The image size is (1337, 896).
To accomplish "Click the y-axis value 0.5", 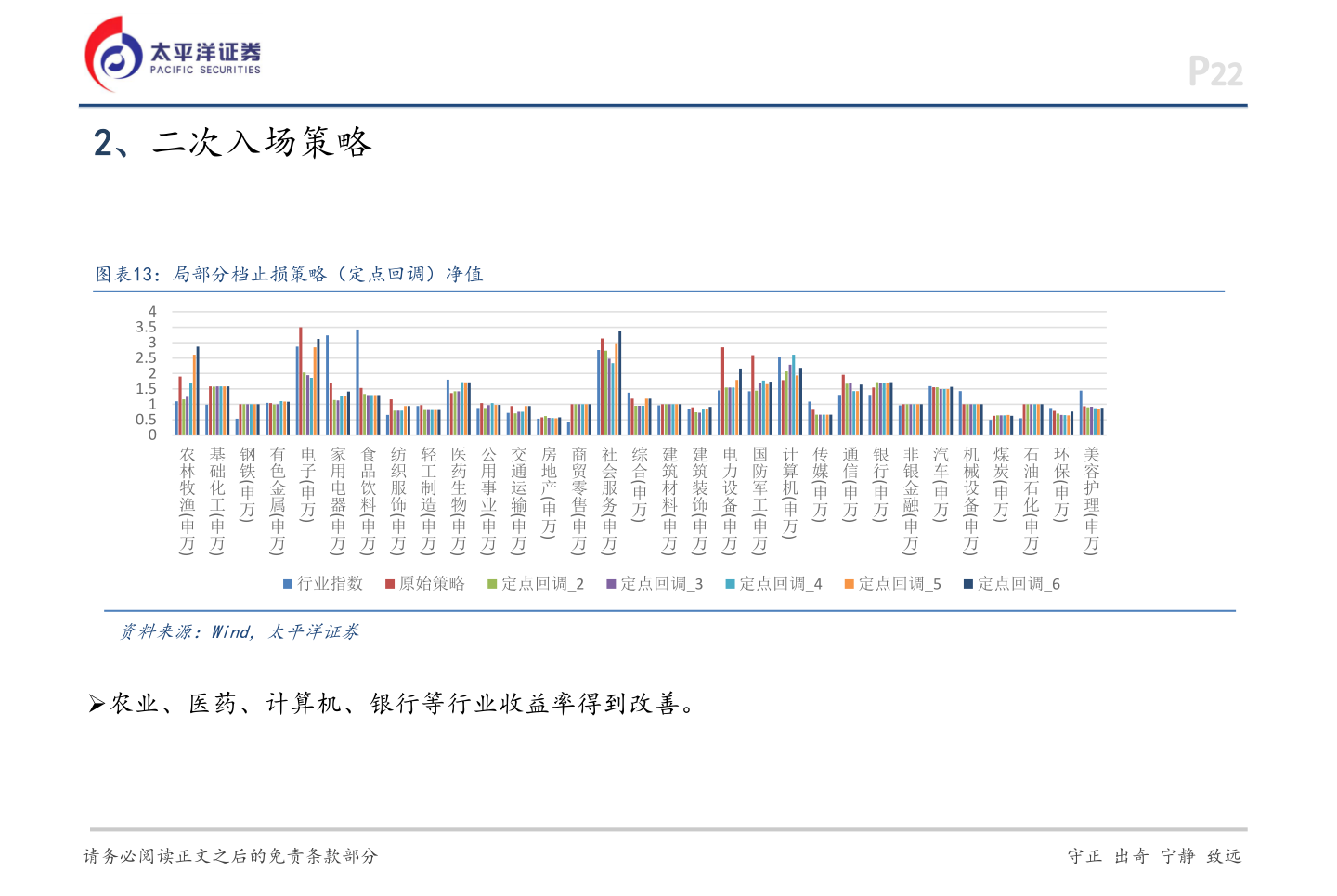I will click(147, 420).
